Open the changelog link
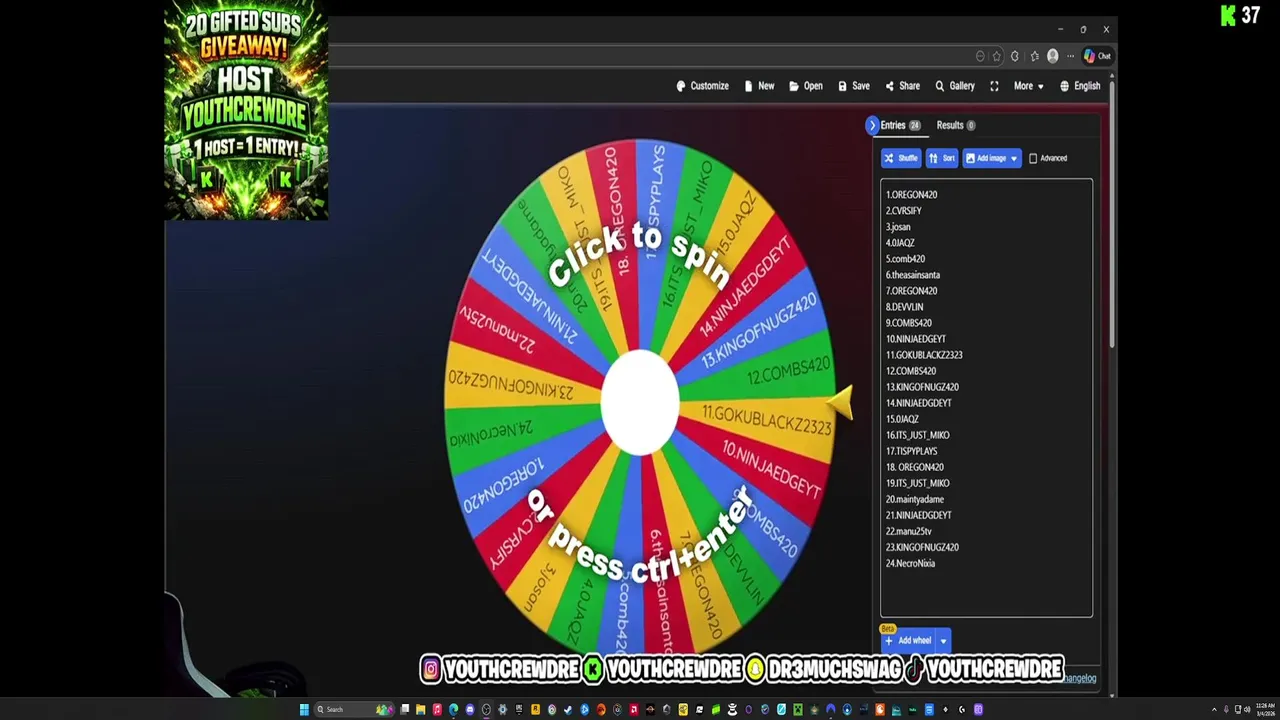 click(1080, 678)
